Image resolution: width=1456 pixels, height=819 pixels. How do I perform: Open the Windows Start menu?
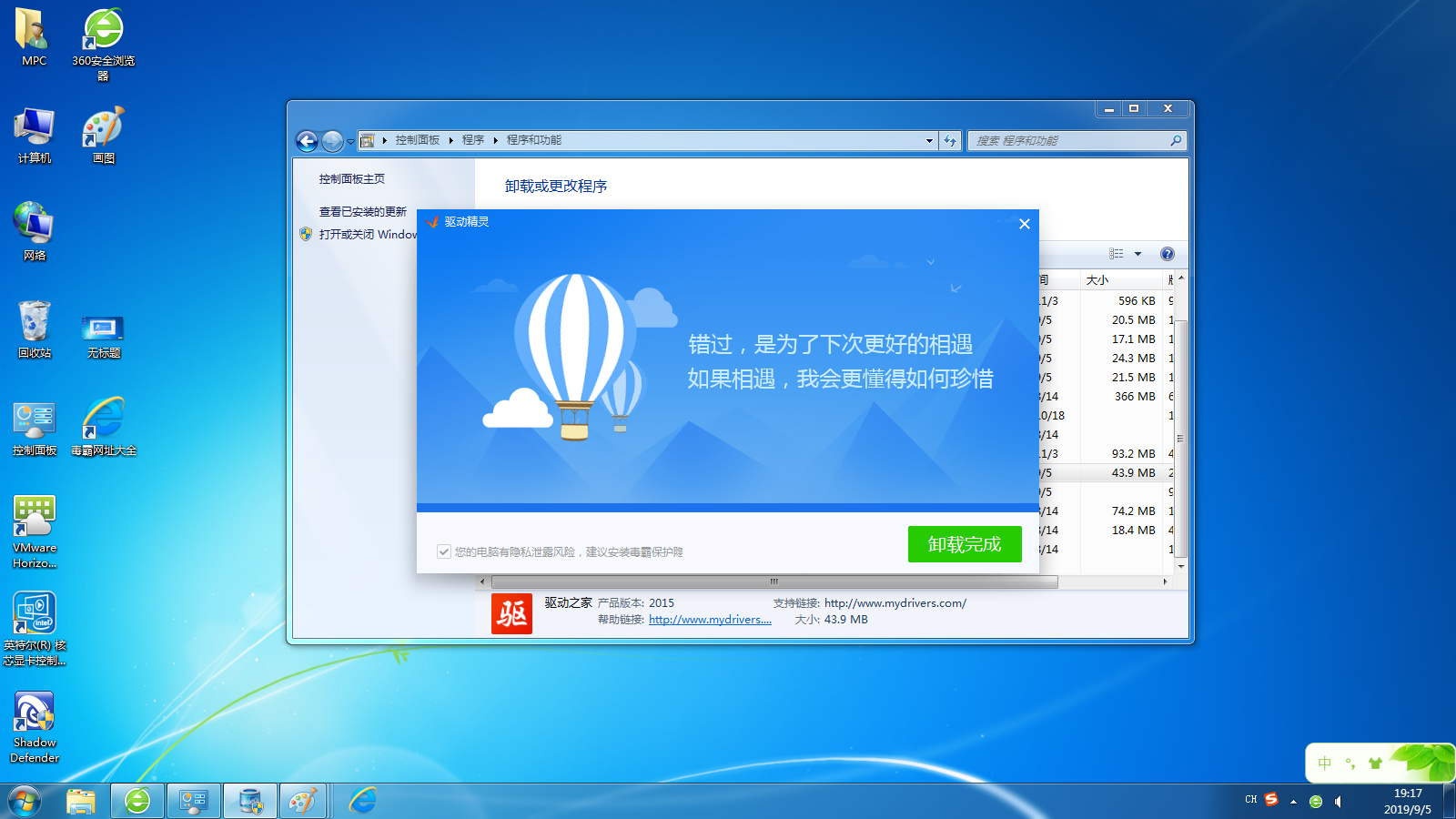click(25, 801)
